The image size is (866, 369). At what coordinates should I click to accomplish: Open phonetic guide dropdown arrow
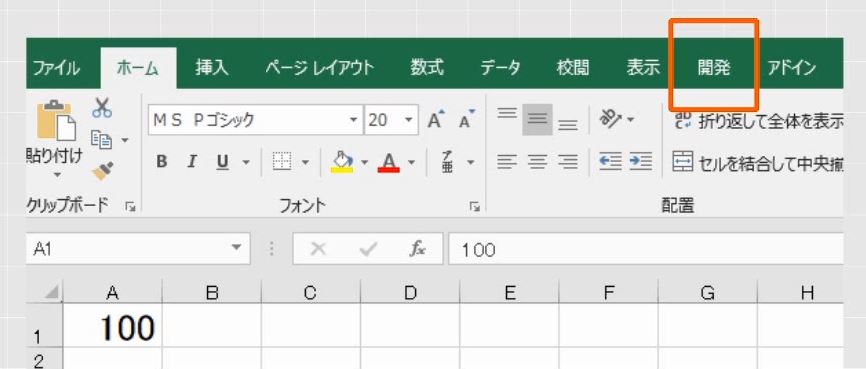471,162
